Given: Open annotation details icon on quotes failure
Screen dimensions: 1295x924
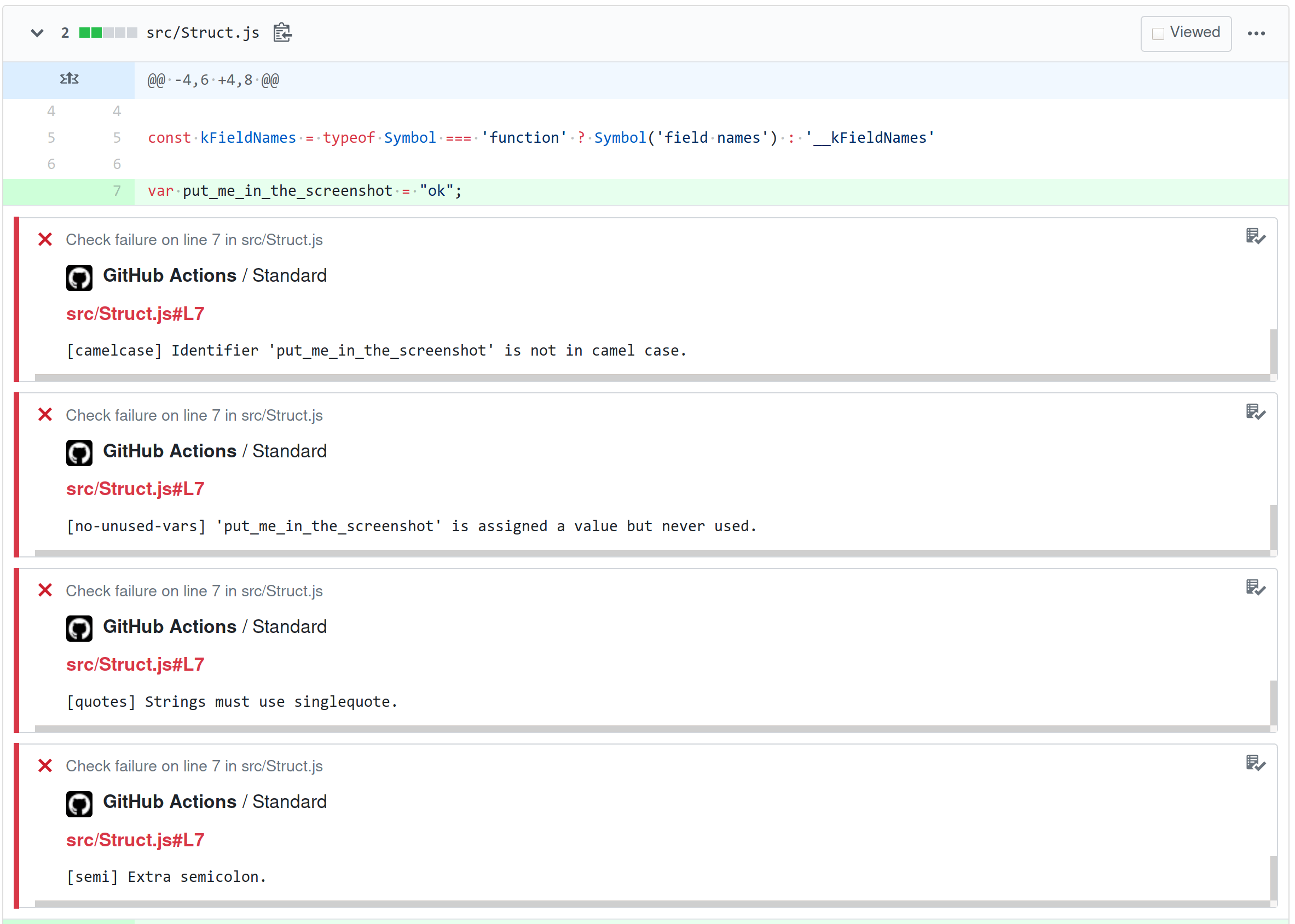Looking at the screenshot, I should point(1254,587).
